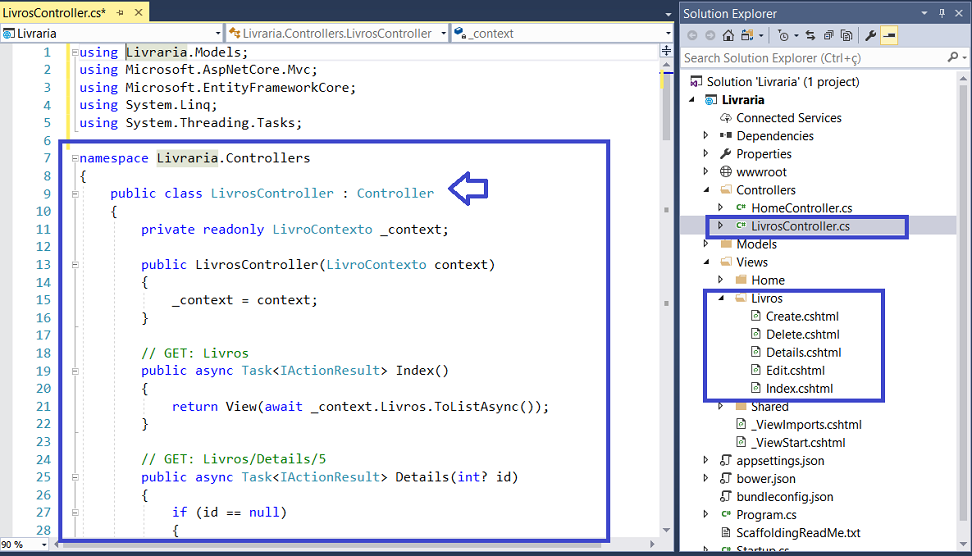972x556 pixels.
Task: Expand the Dependencies node
Action: 706,136
